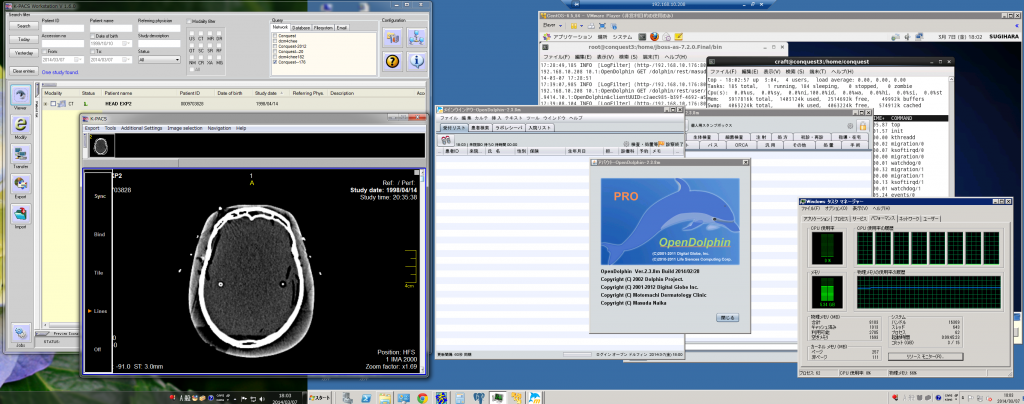Click the Resource Monitor button in Task Manager
The width and height of the screenshot is (1024, 404).
[924, 356]
